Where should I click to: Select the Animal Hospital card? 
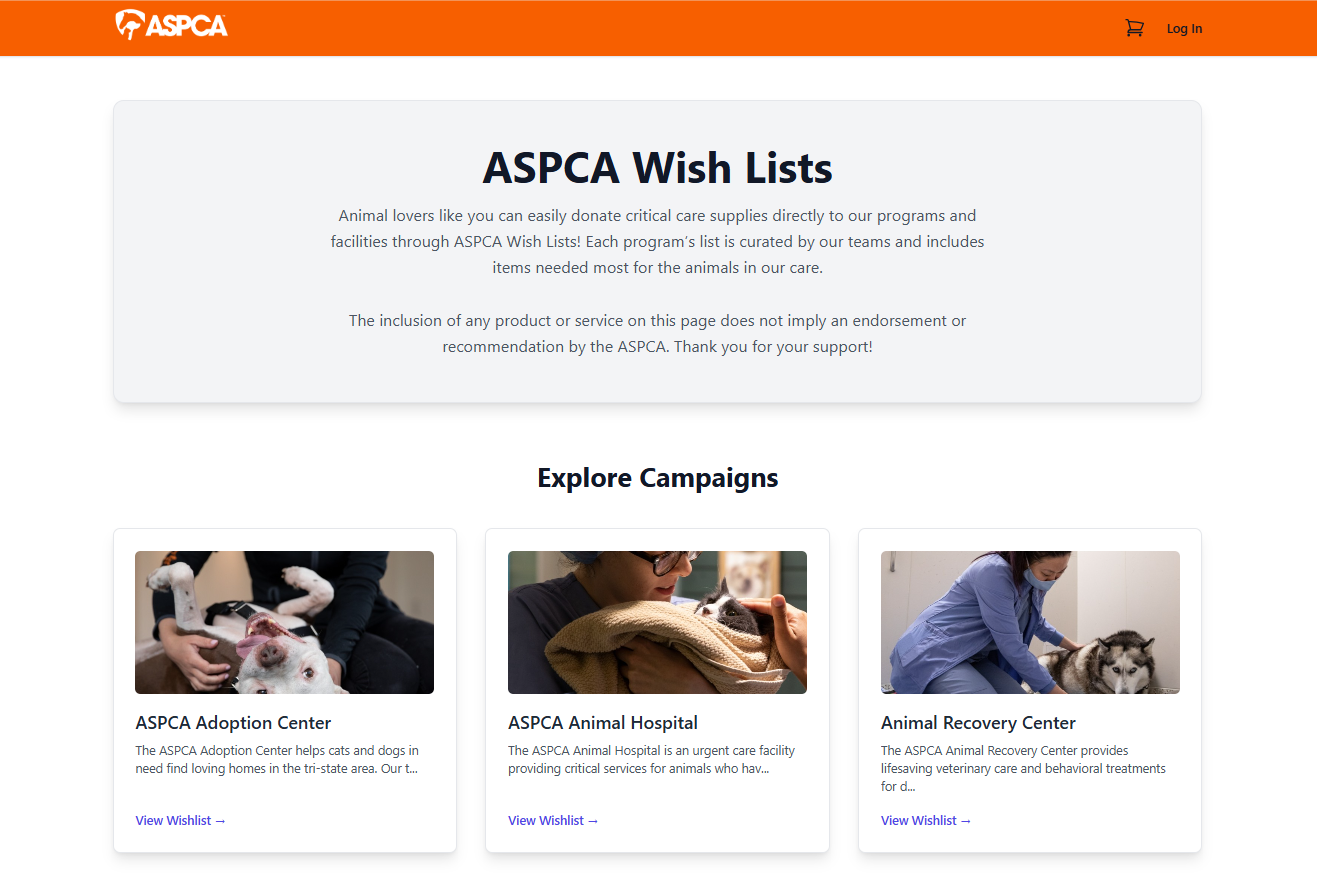[x=657, y=690]
